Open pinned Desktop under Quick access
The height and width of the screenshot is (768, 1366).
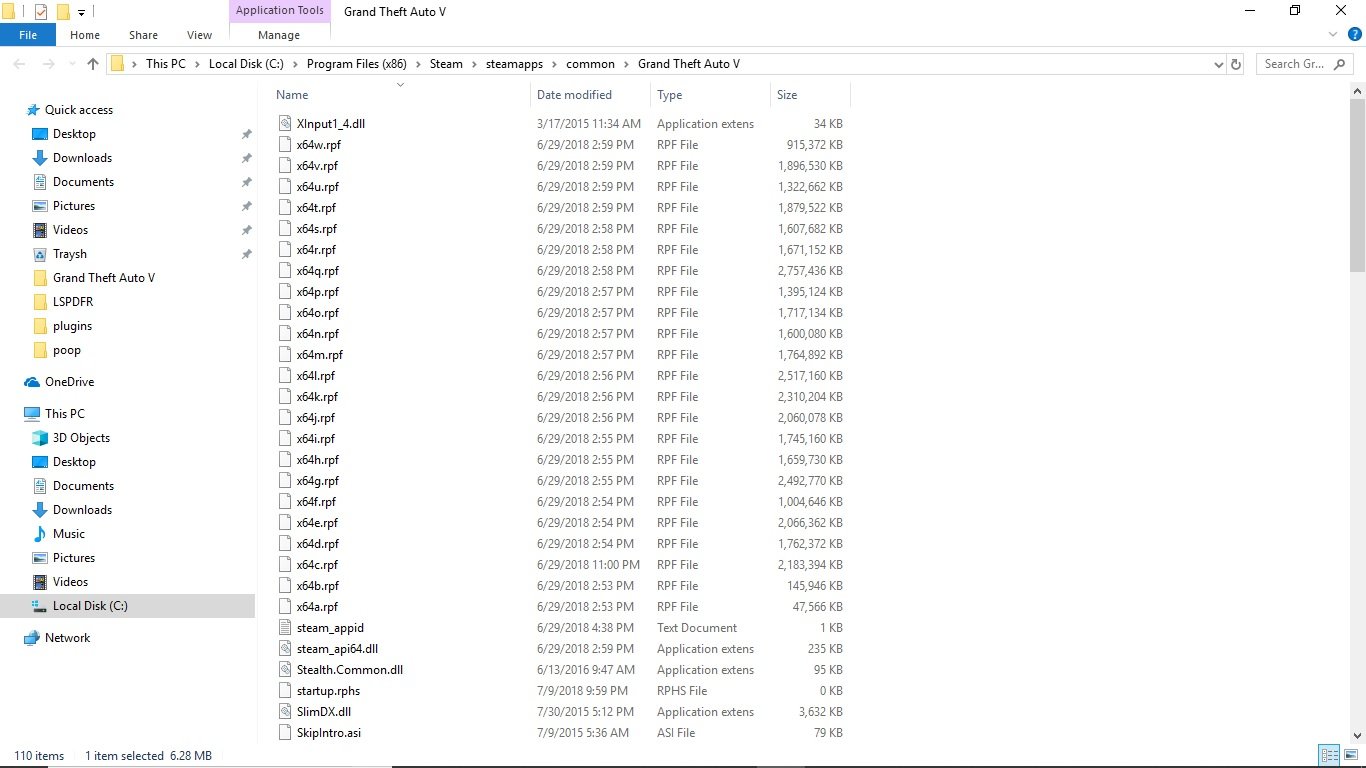click(74, 134)
